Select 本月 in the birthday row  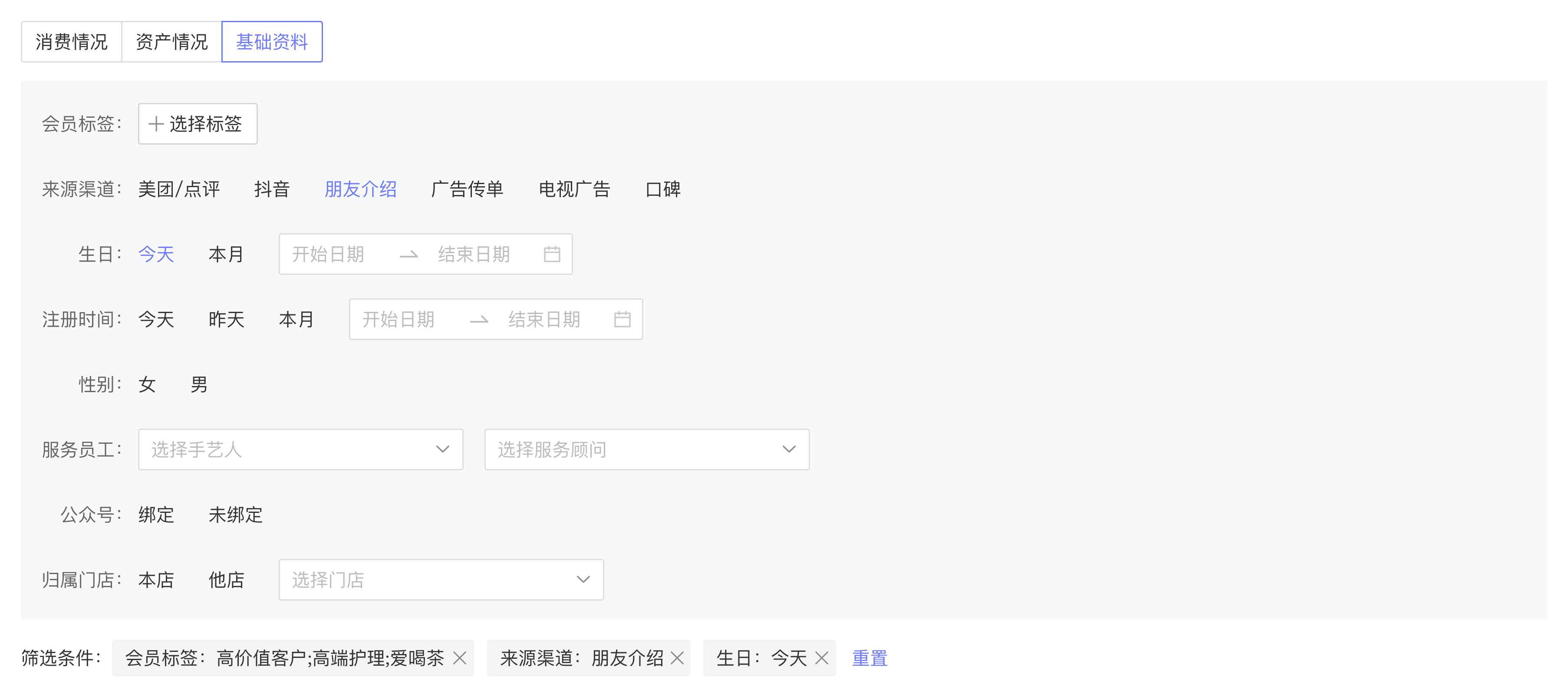[x=226, y=254]
